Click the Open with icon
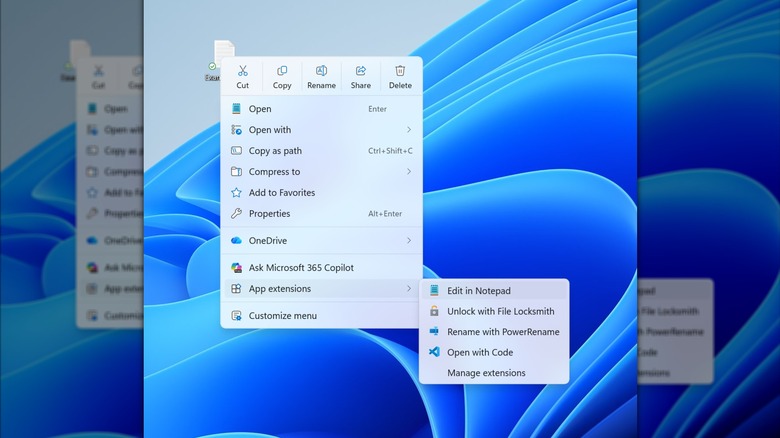This screenshot has height=438, width=780. point(236,130)
